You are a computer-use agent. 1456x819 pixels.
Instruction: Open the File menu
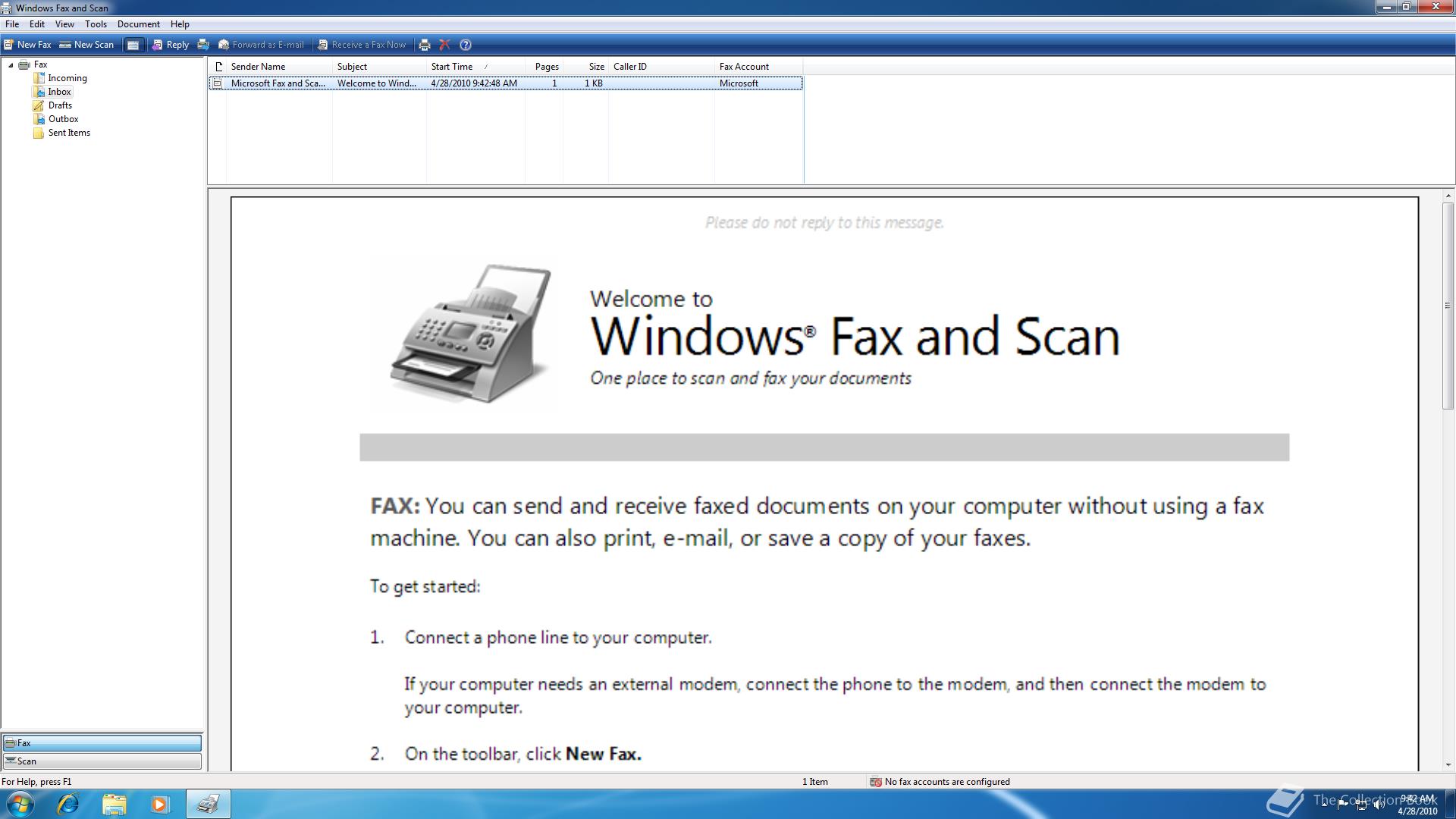(12, 24)
